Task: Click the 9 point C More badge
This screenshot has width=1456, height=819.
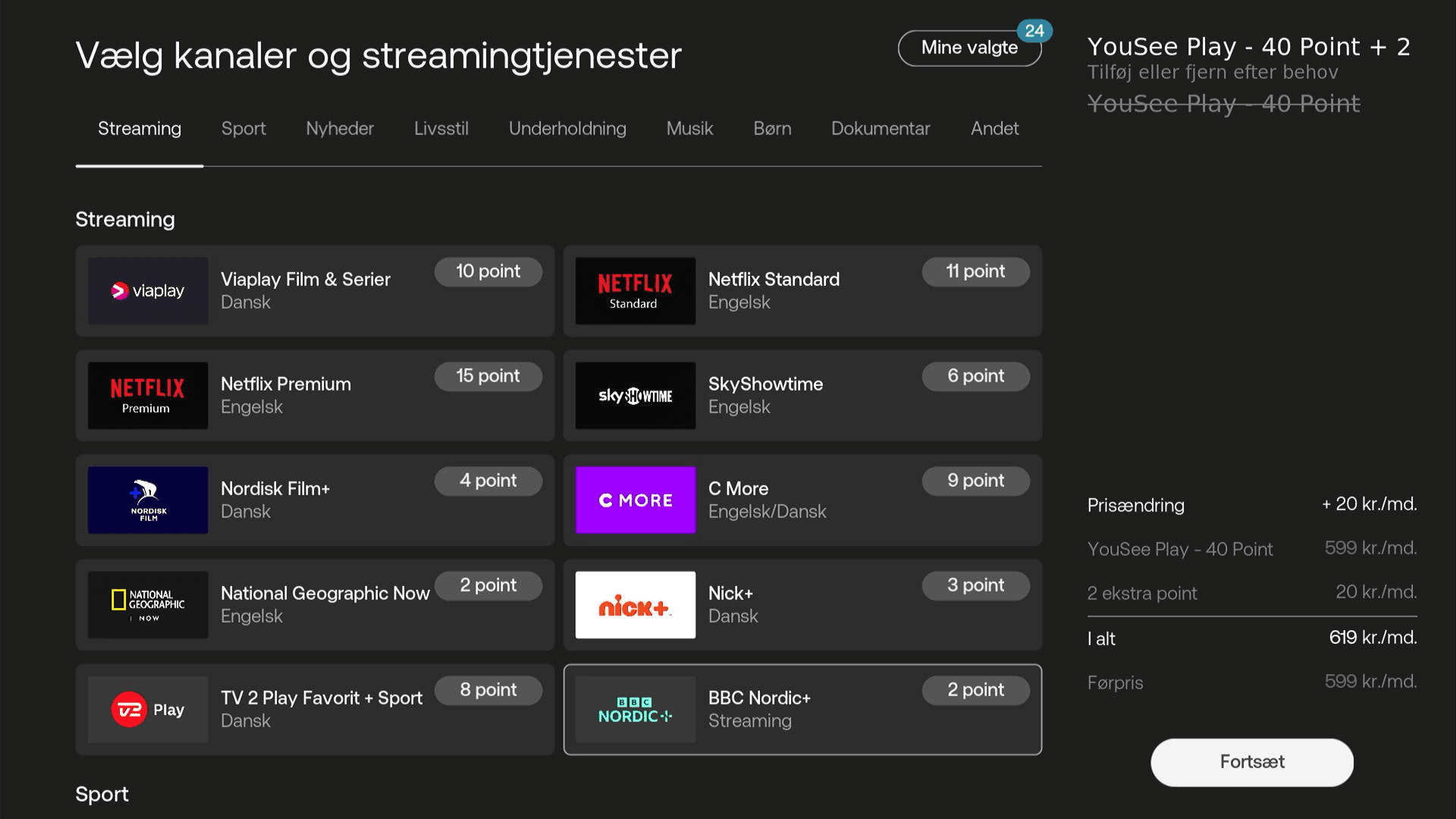Action: tap(976, 481)
